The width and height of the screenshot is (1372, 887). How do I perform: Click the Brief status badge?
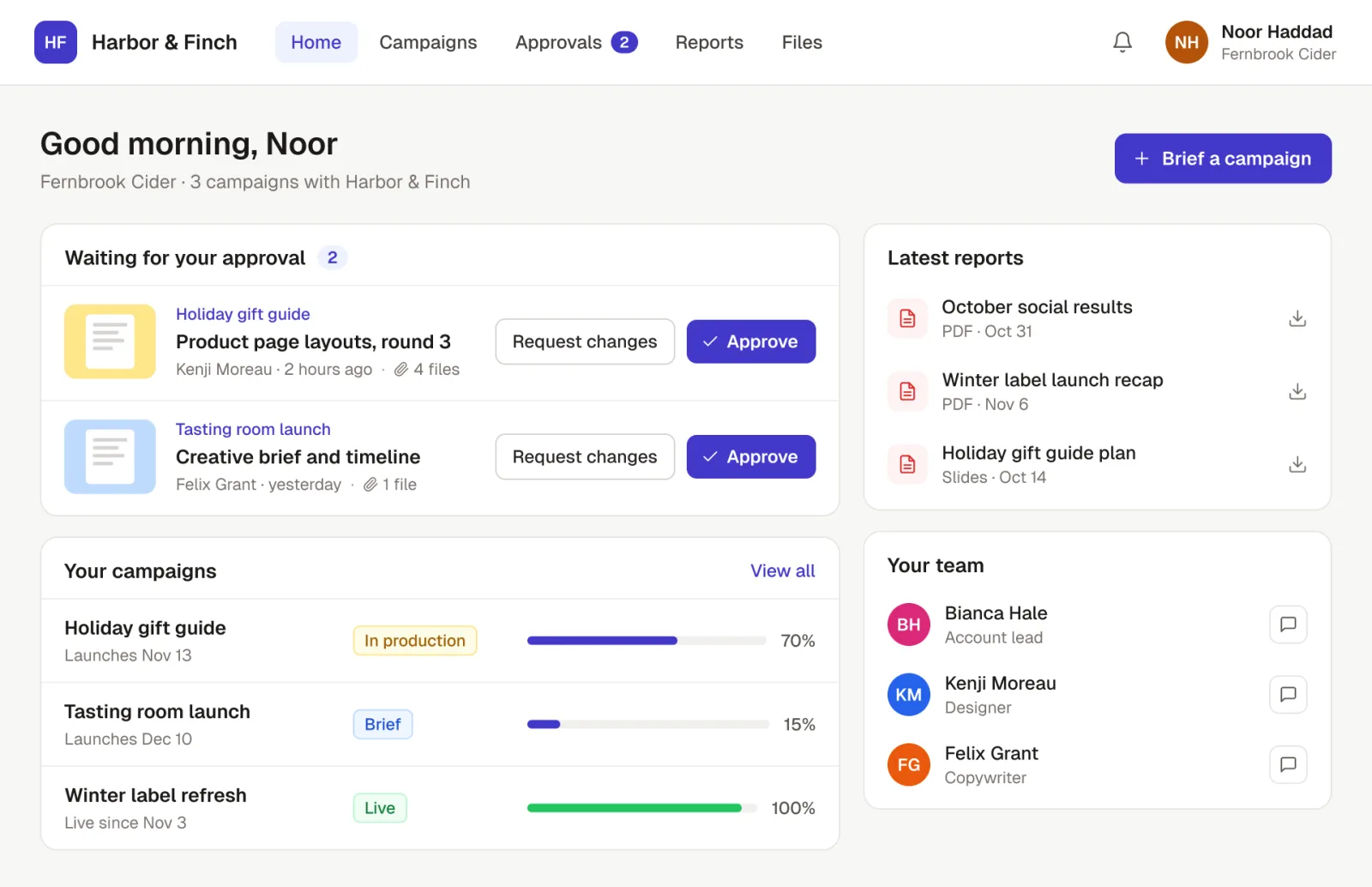382,724
